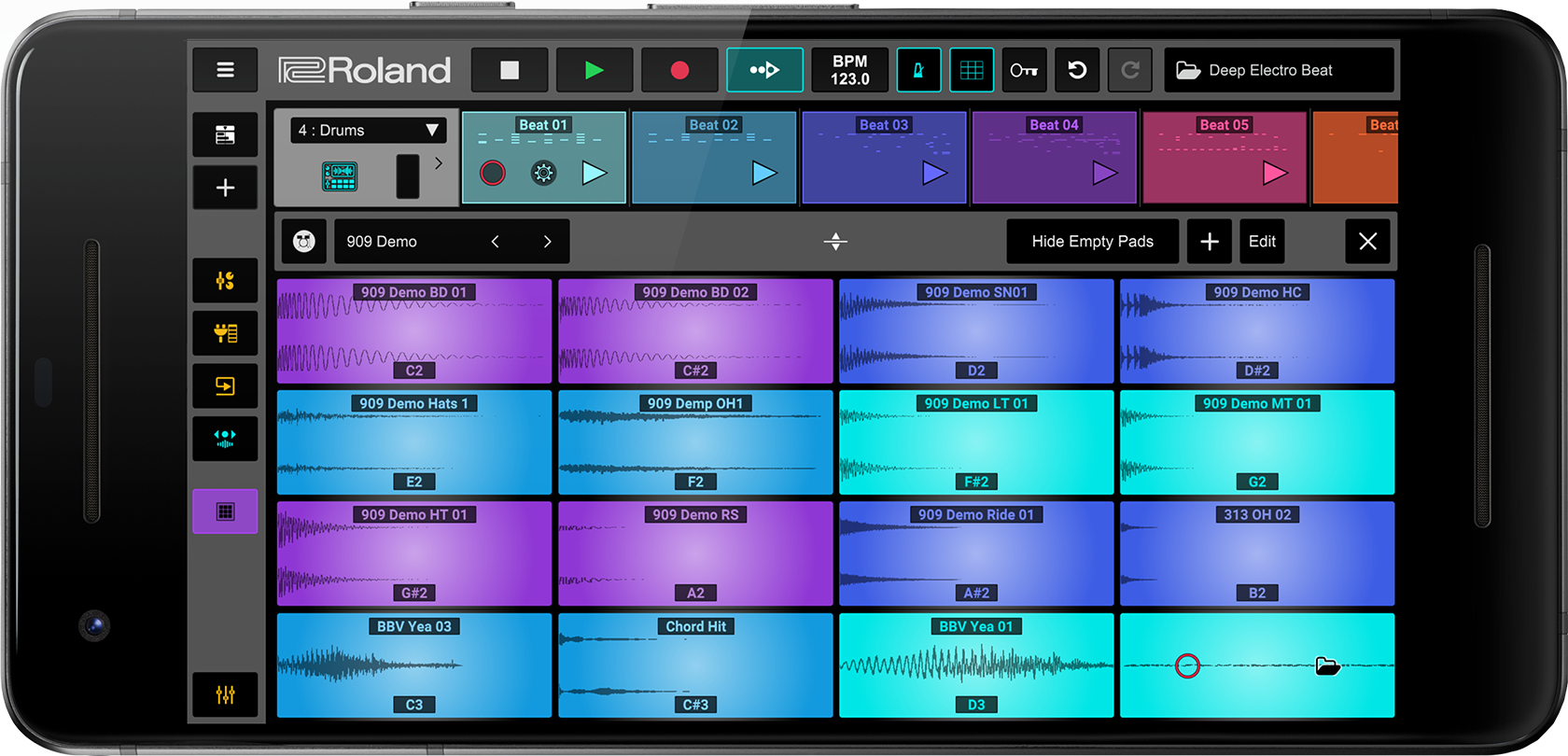This screenshot has height=756, width=1568.
Task: Select the partially visible orange Beat clip
Action: pos(1355,157)
